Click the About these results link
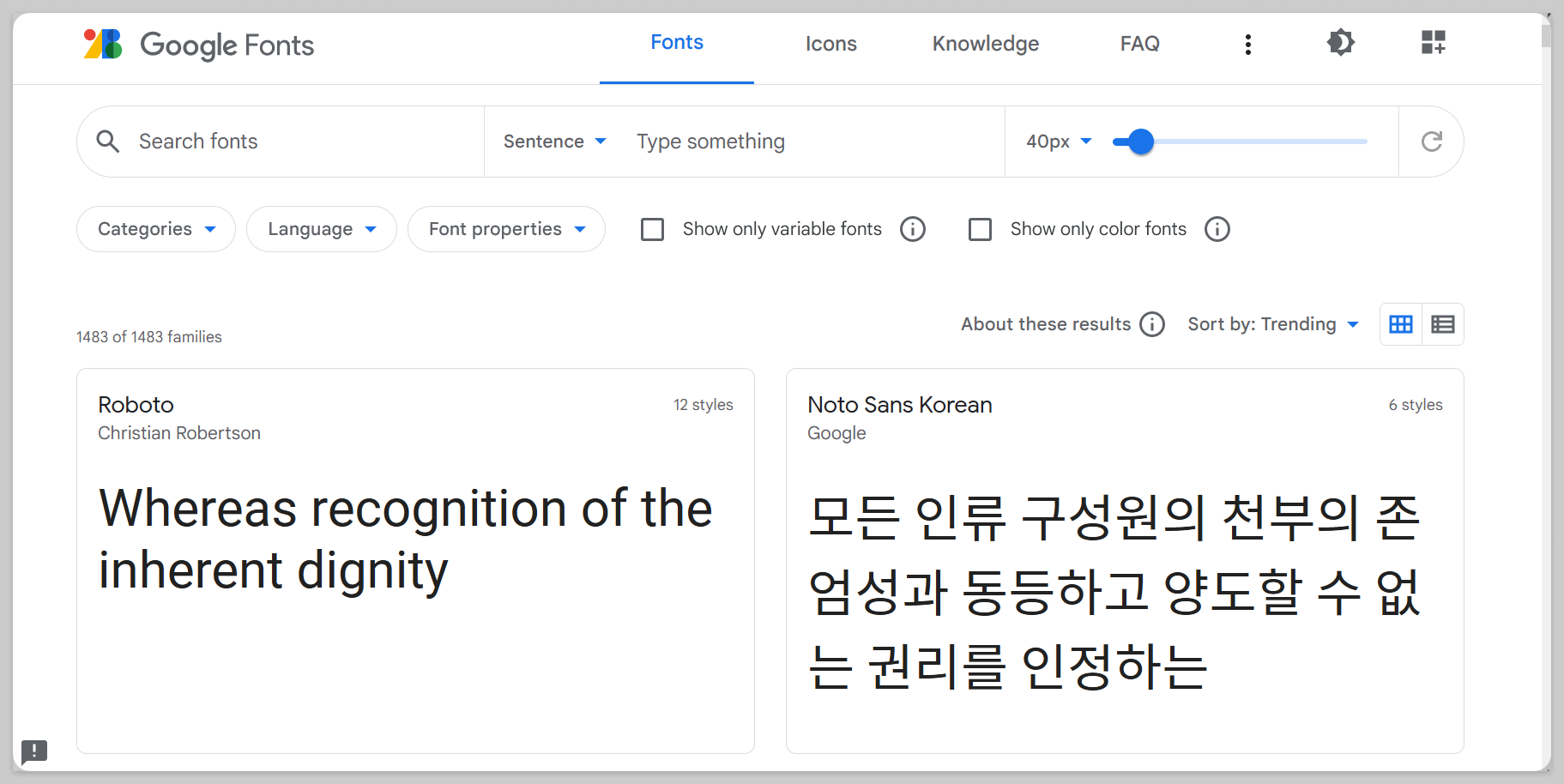 click(x=1046, y=324)
